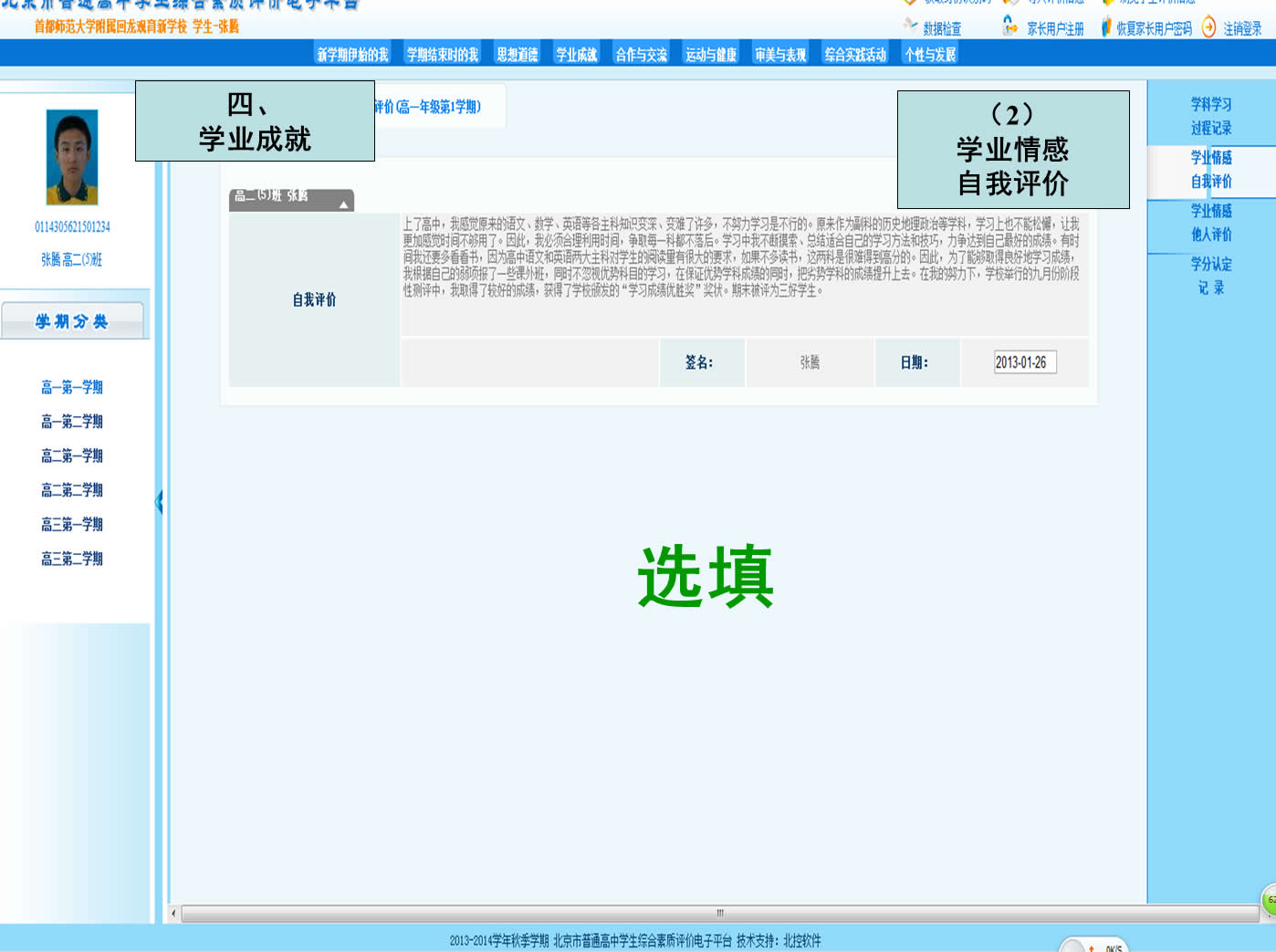1276x952 pixels.
Task: Click the 恢复家长用户密码 icon
Action: click(1106, 26)
